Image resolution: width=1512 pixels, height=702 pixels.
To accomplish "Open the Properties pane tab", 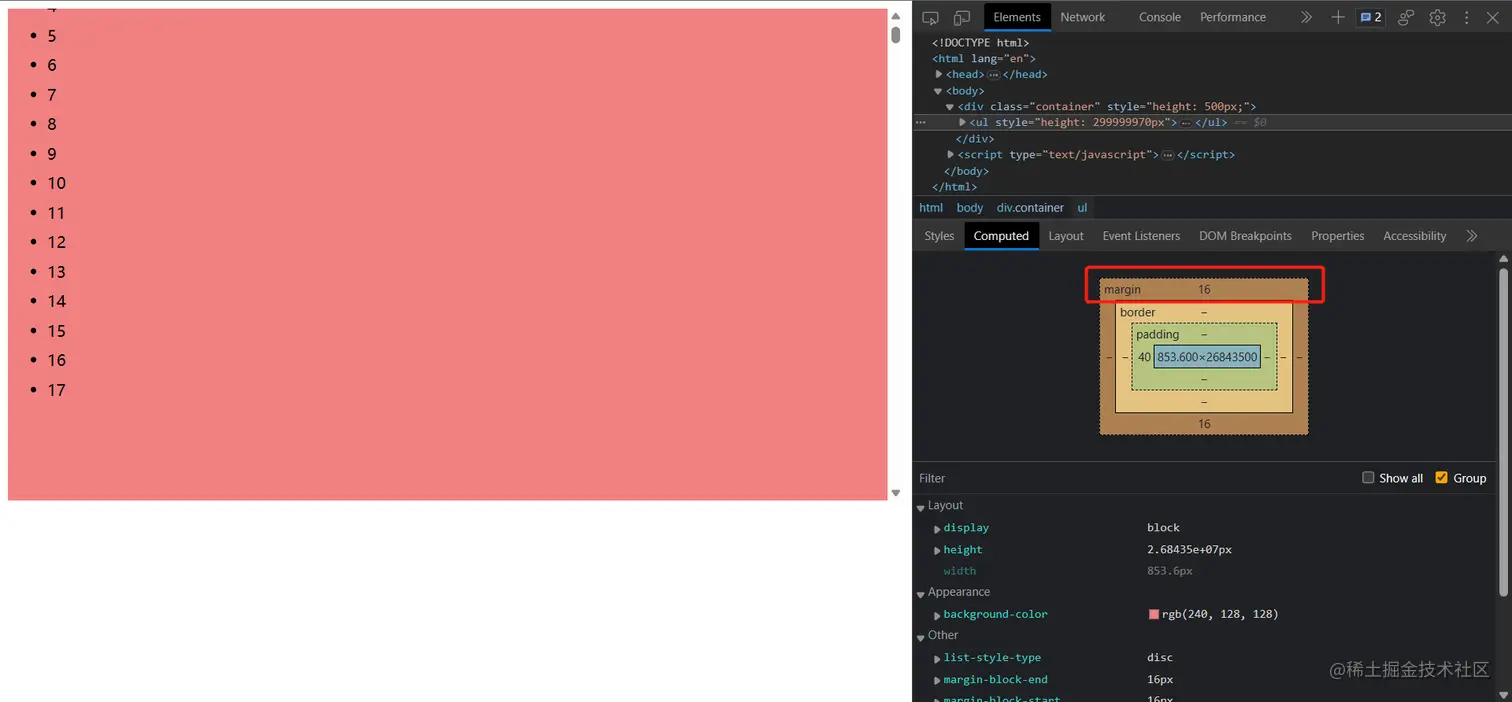I will [1338, 236].
